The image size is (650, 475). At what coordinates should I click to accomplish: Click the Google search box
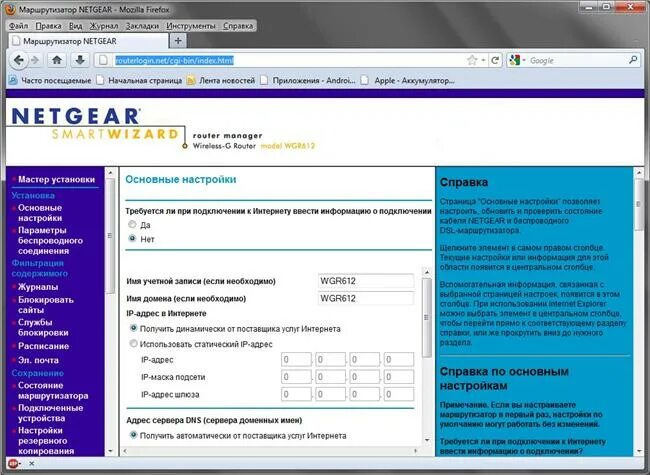(576, 61)
